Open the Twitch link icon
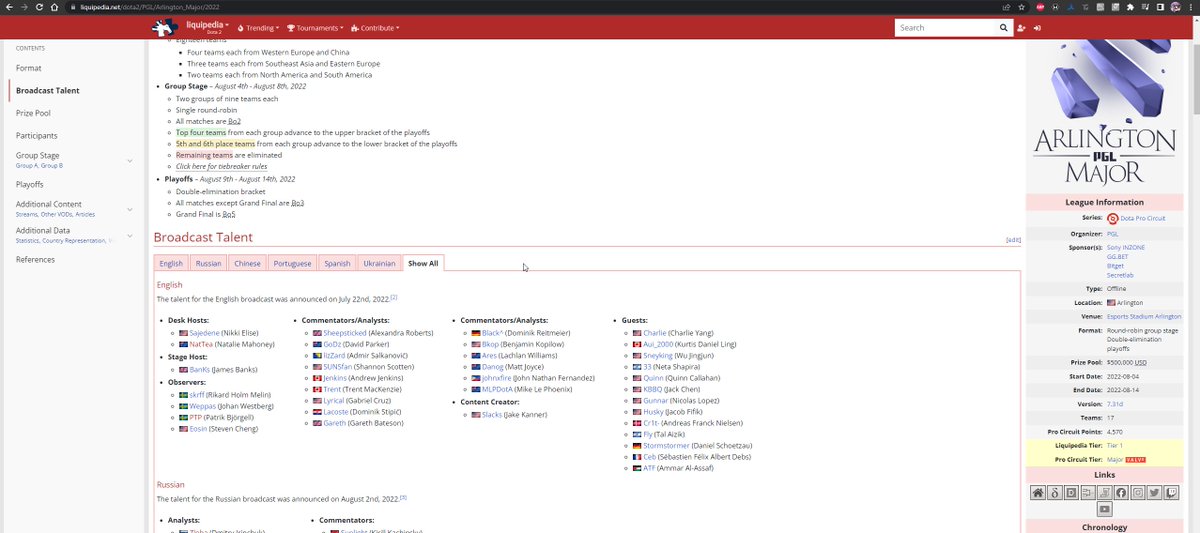 [1171, 493]
